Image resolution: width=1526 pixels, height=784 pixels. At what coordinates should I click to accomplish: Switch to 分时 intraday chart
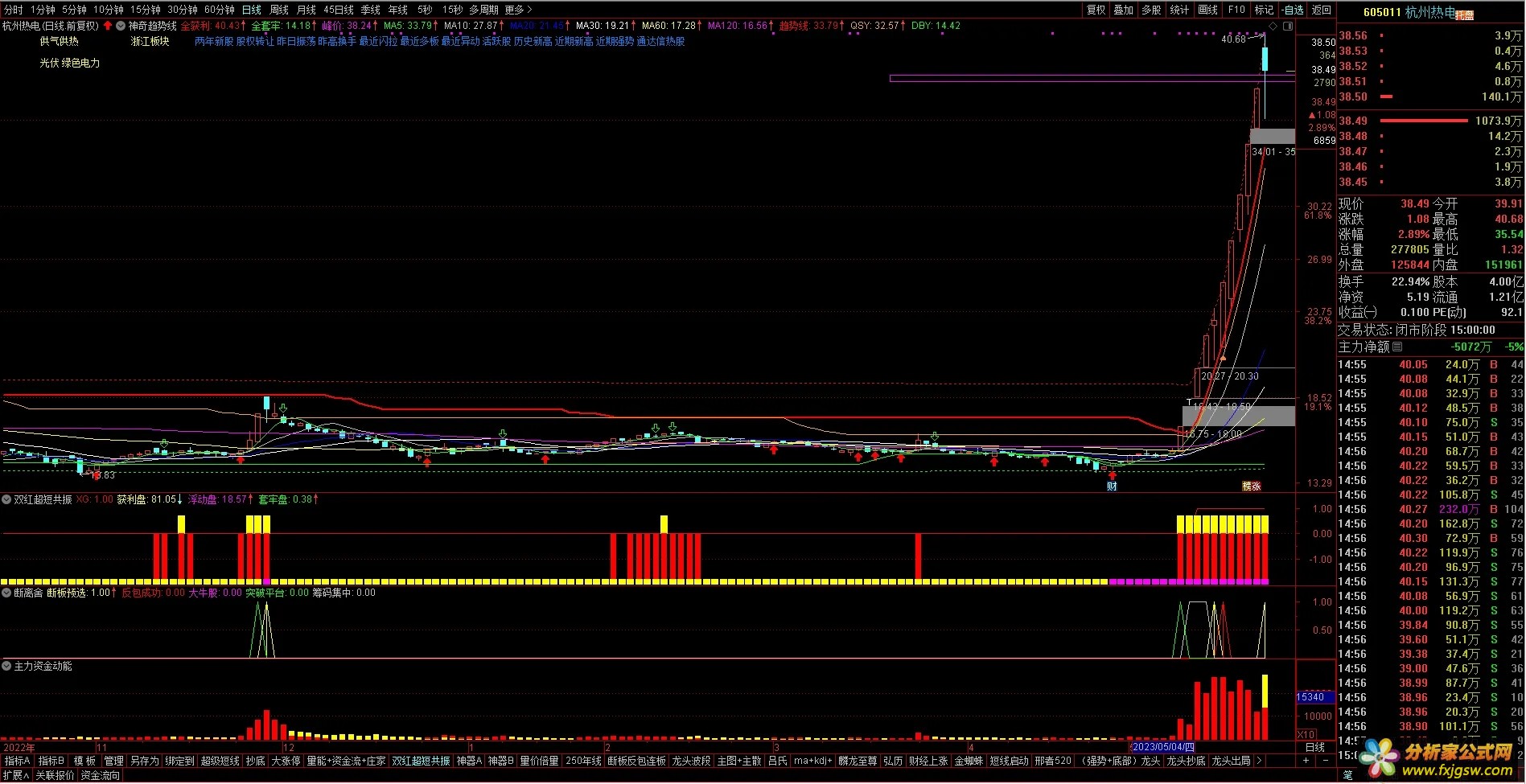14,10
